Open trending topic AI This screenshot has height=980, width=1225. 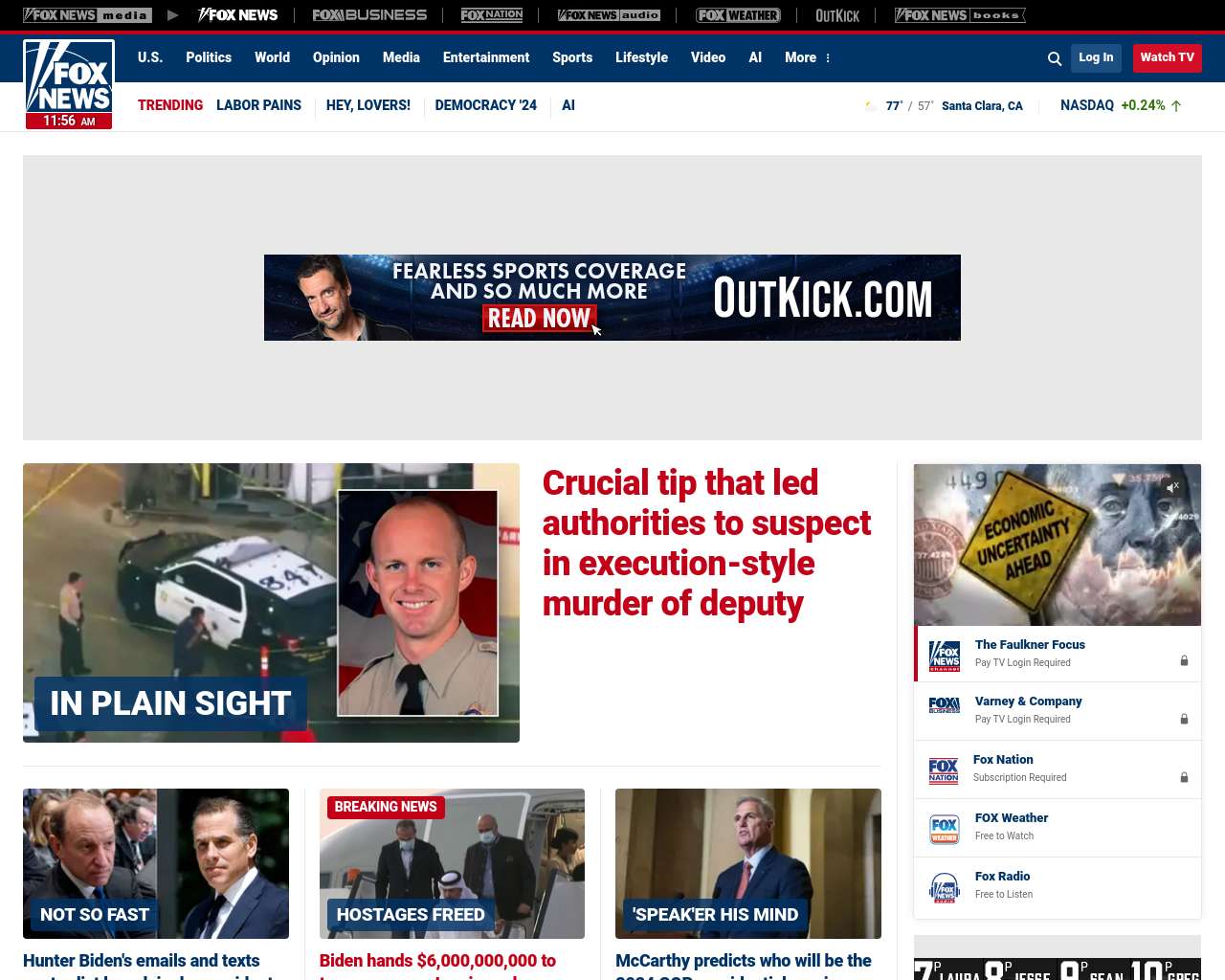[x=568, y=105]
